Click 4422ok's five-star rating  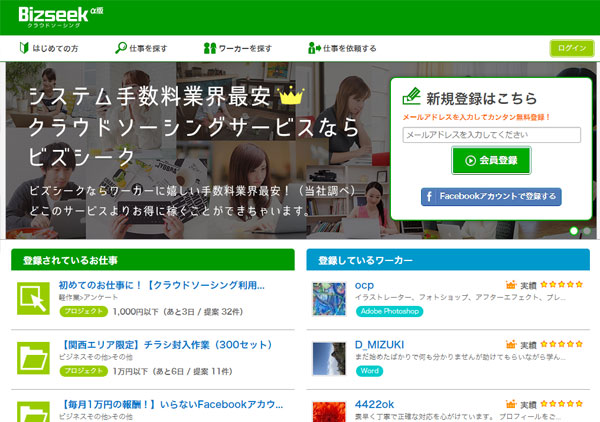click(x=561, y=404)
